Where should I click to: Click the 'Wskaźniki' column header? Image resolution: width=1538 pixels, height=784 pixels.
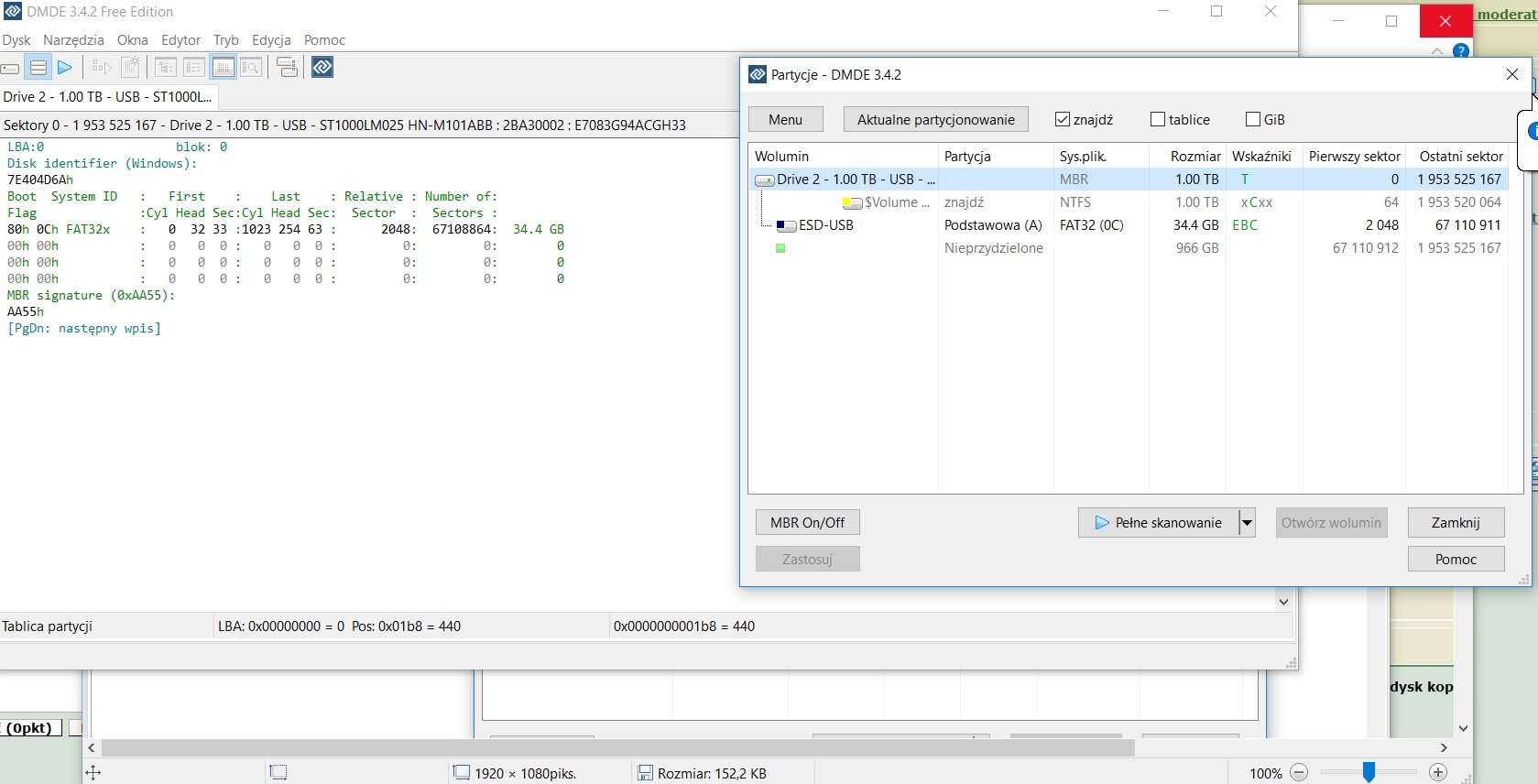[1263, 157]
